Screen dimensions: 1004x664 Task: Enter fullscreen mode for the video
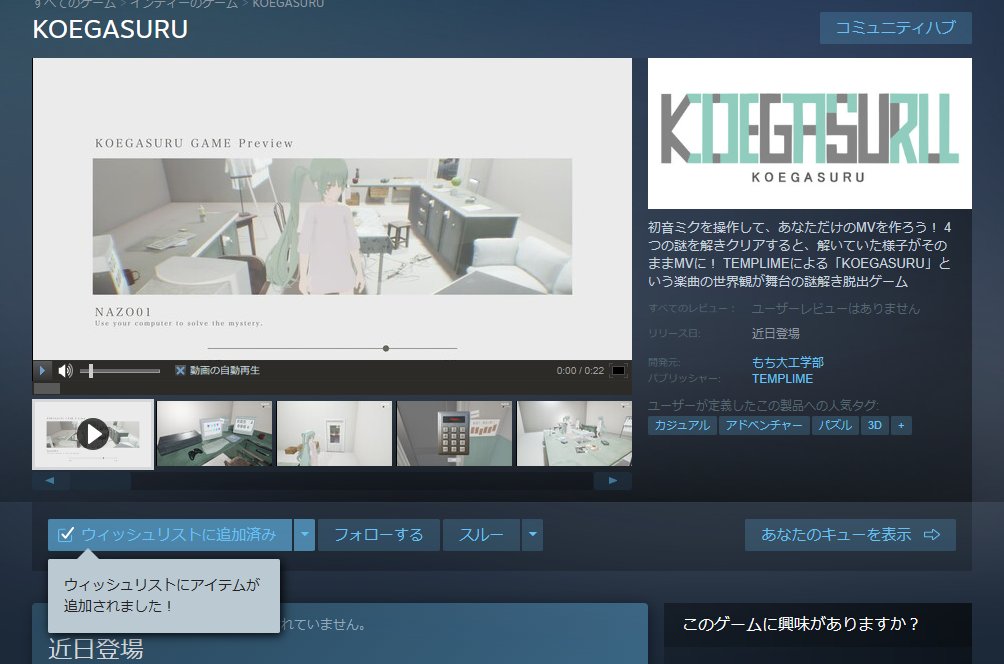(x=619, y=371)
